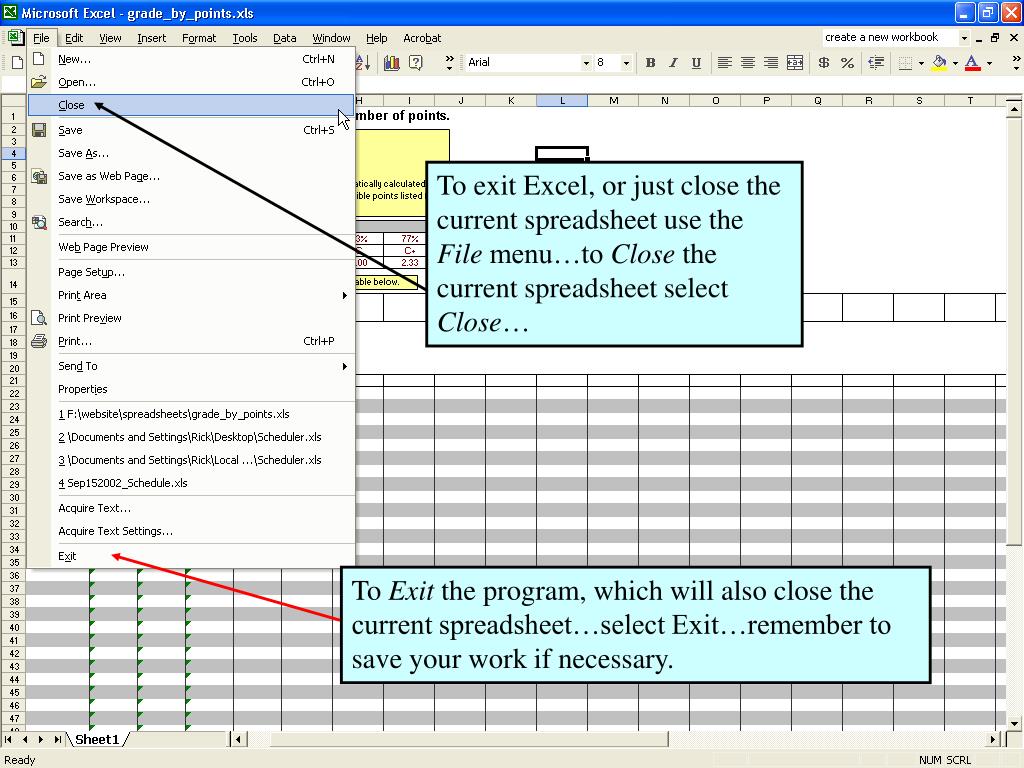
Task: Click the Merge and Center icon
Action: 795,63
